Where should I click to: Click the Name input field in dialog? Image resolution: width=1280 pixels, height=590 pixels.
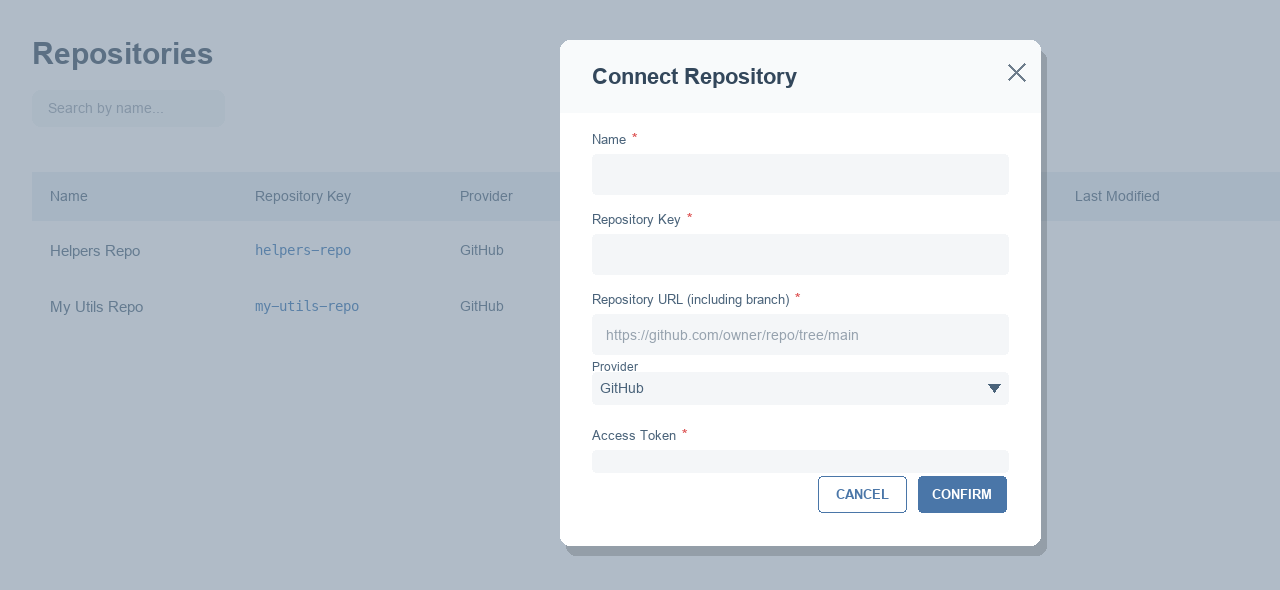(800, 174)
